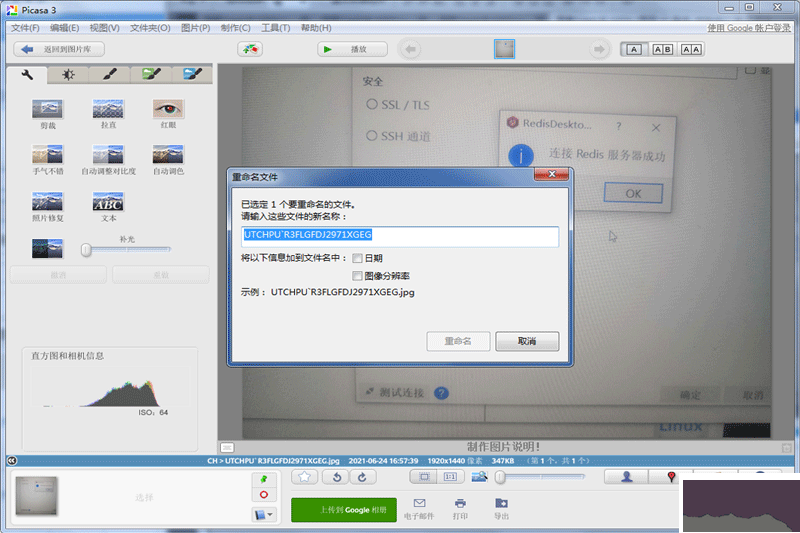
Task: Select the photo tray thumbnail
Action: click(36, 495)
